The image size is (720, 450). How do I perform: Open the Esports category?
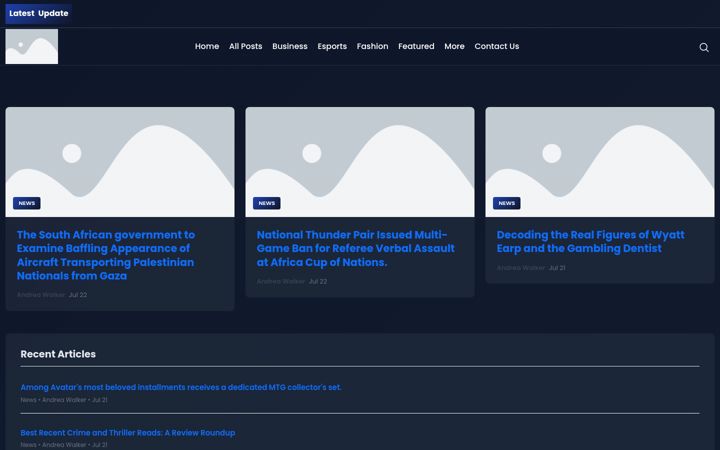coord(332,46)
